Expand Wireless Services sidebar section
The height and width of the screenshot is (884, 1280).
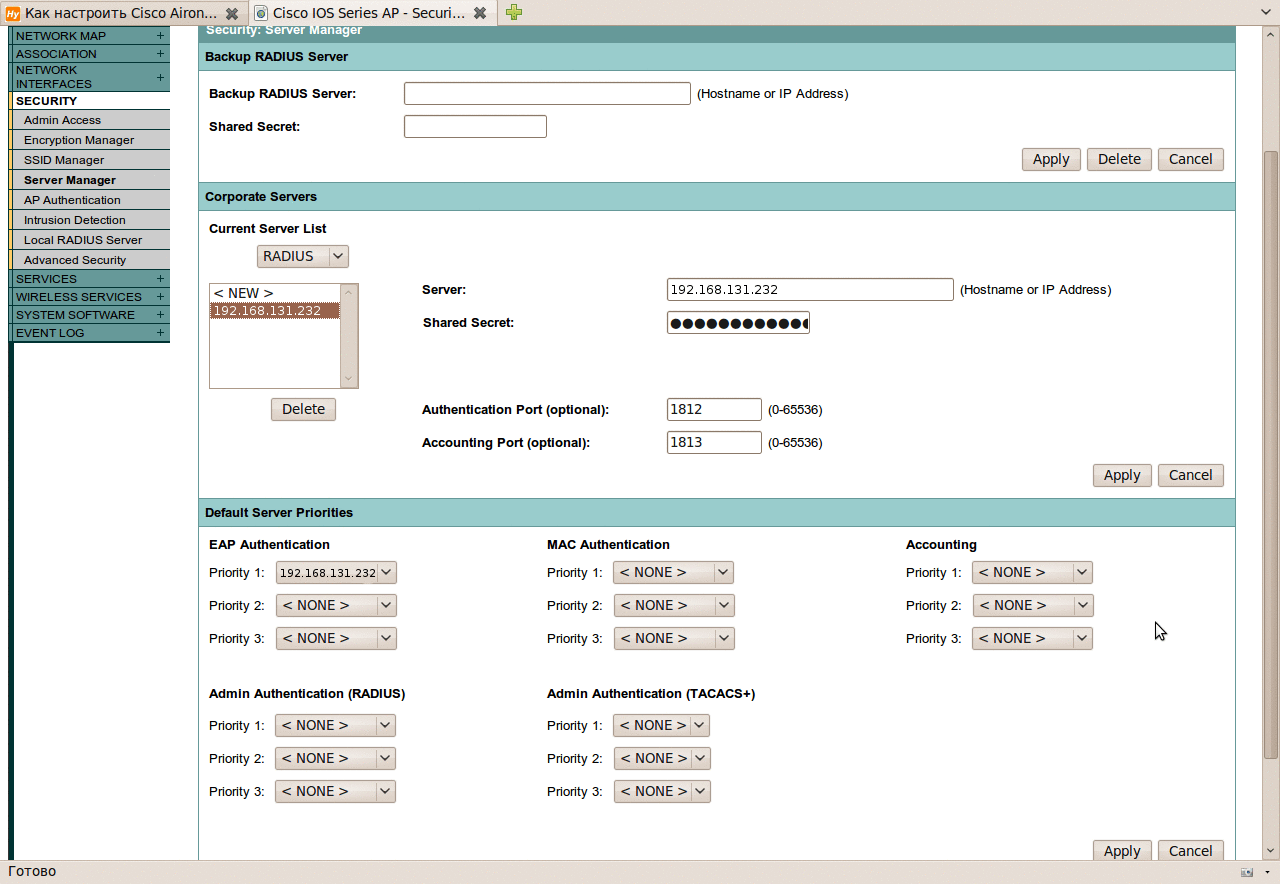[160, 297]
